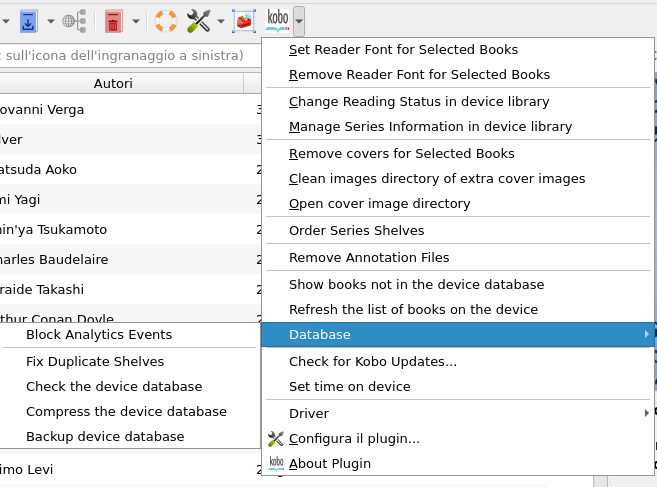657x487 pixels.
Task: Choose Compress the device database
Action: click(130, 412)
